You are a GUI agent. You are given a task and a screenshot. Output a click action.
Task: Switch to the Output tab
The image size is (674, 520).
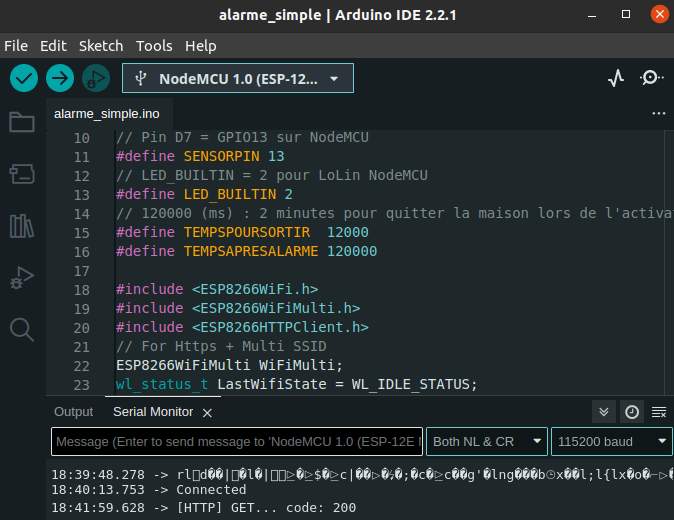point(74,412)
